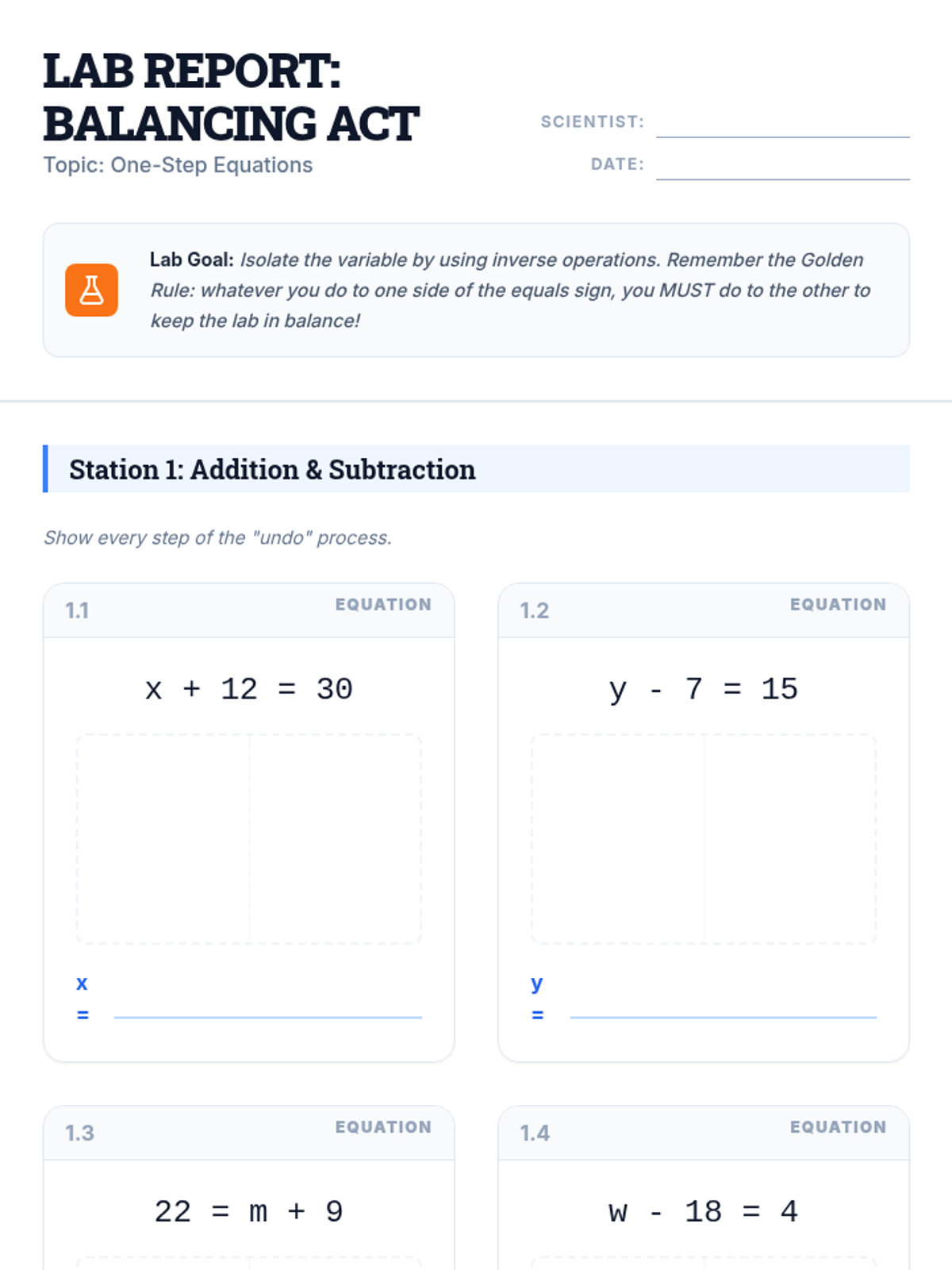Click the 1.3 problem number label
The image size is (952, 1270).
79,1133
